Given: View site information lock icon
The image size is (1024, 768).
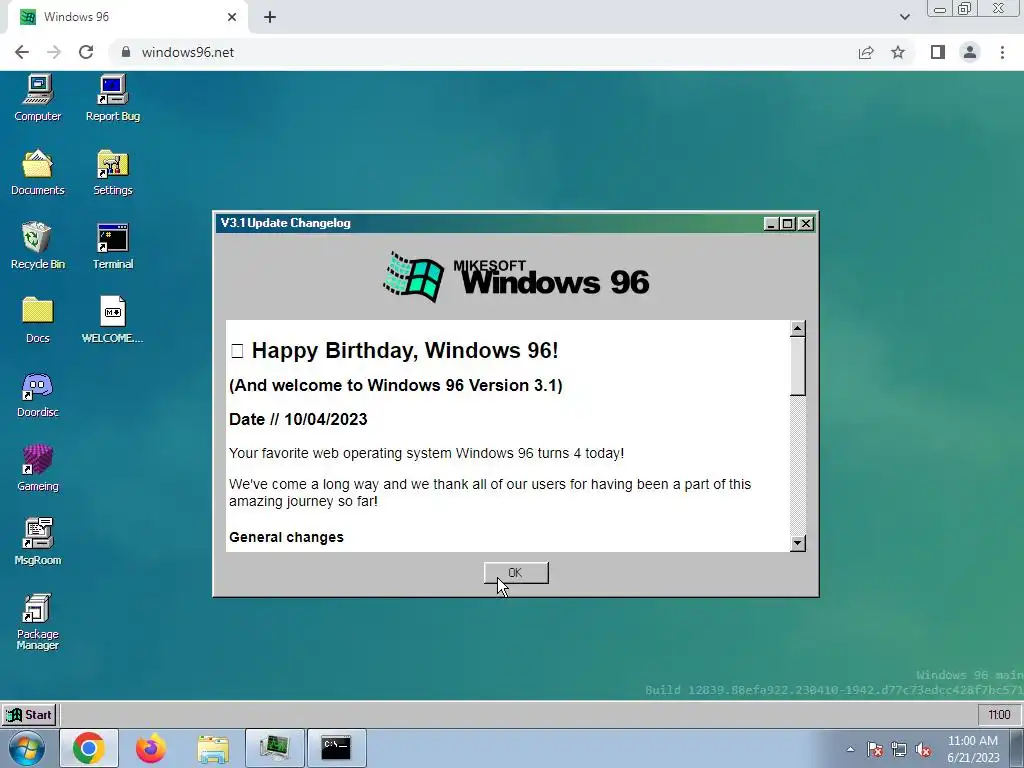Looking at the screenshot, I should [x=126, y=52].
